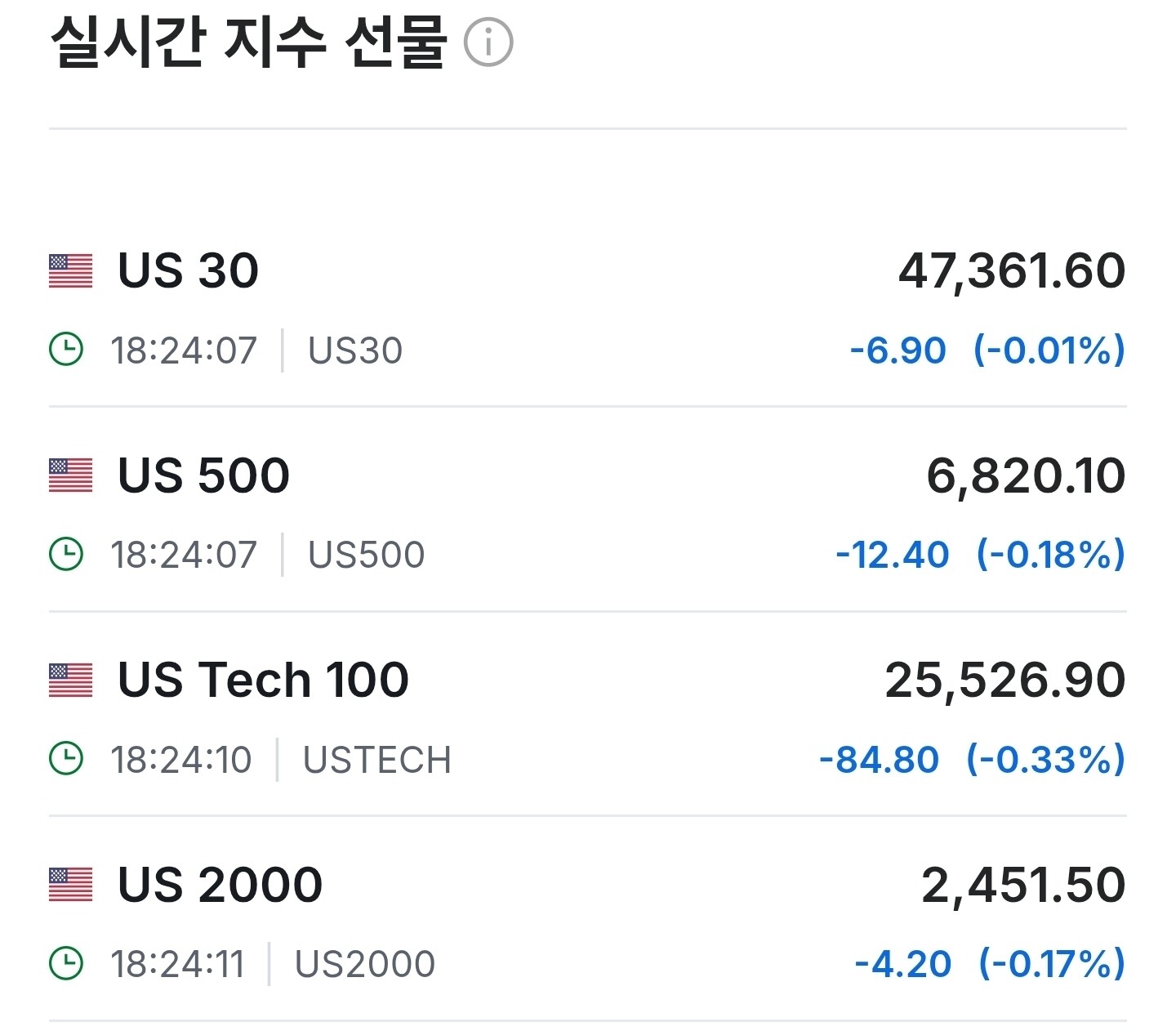Open the US 2000 futures page
The height and width of the screenshot is (1031, 1176).
(x=220, y=885)
